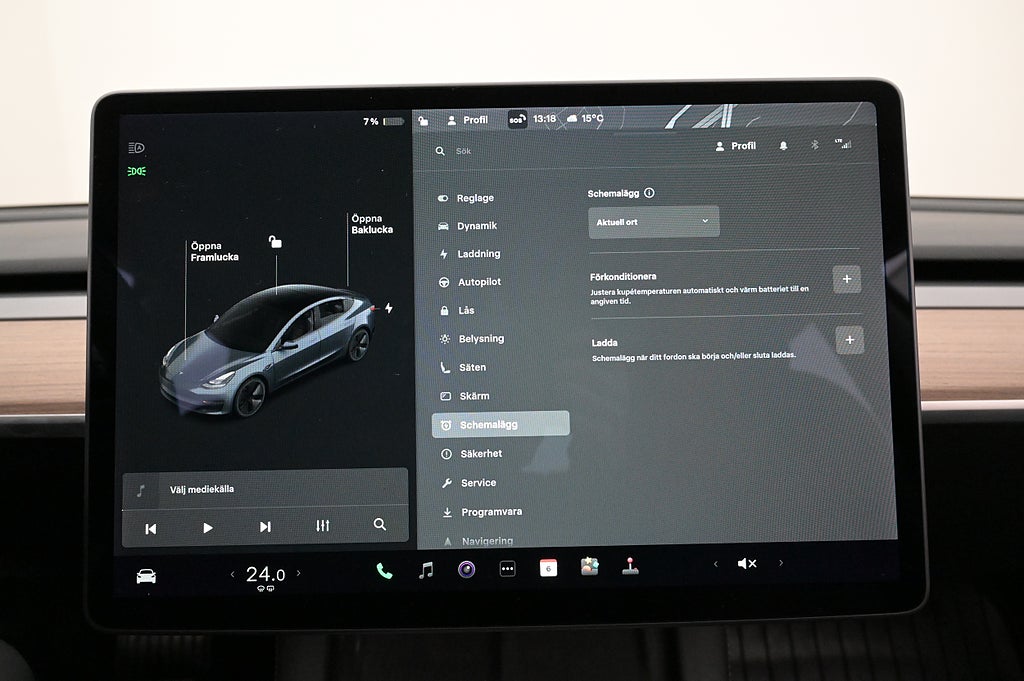Launch the camera app icon
The image size is (1024, 681).
coord(466,569)
